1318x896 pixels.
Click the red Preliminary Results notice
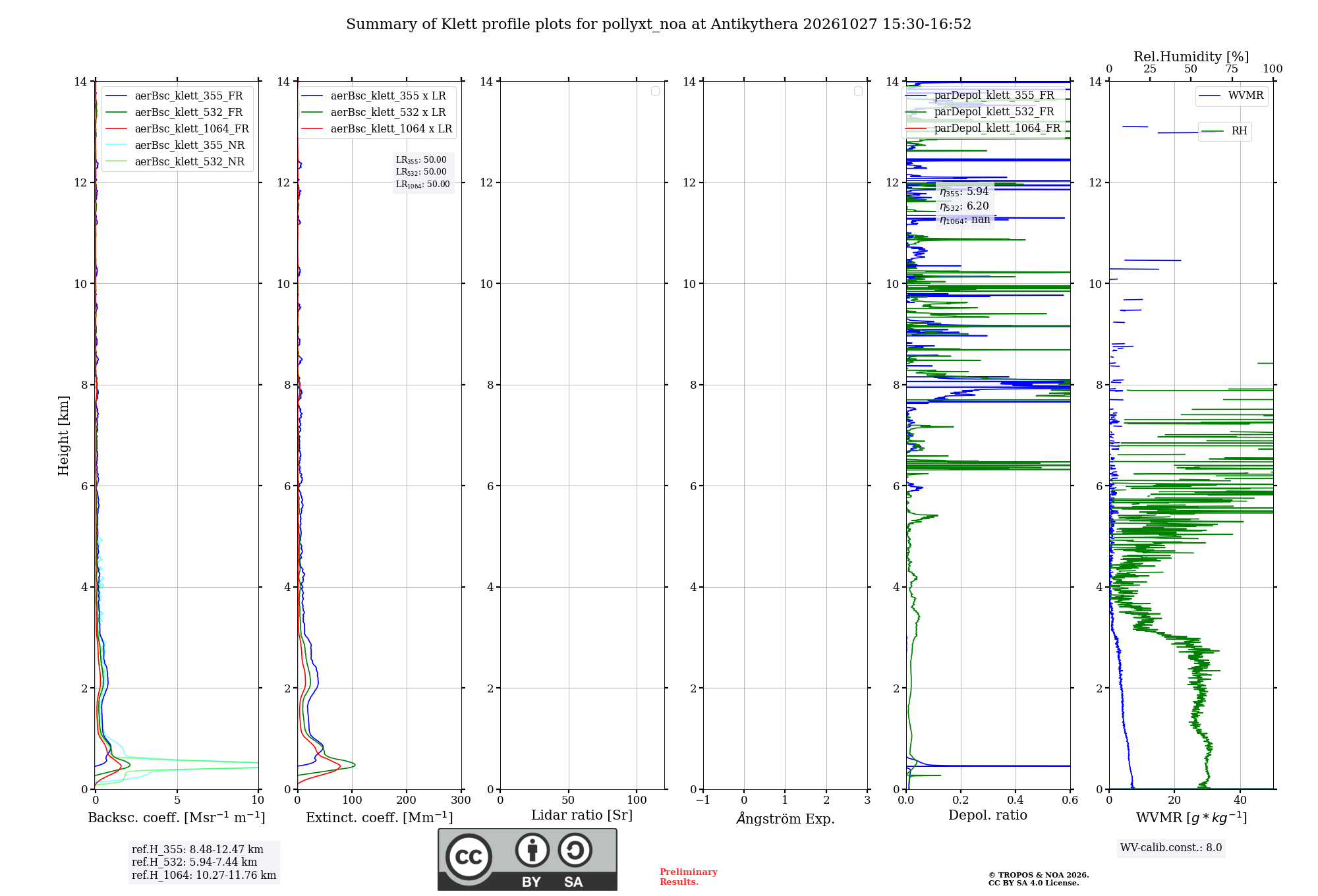689,877
